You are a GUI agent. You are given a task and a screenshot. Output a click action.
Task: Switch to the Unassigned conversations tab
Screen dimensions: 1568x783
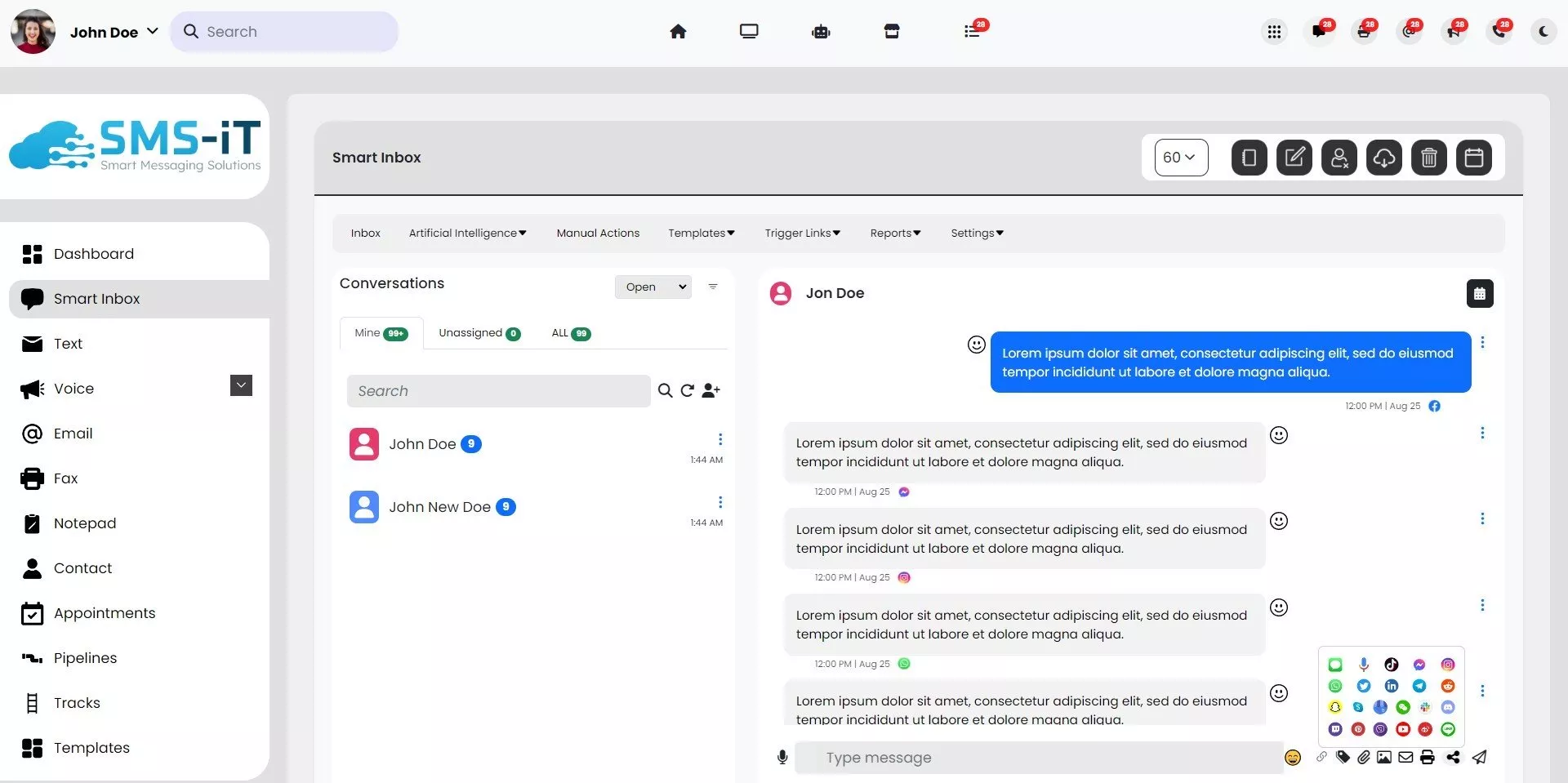coord(479,333)
